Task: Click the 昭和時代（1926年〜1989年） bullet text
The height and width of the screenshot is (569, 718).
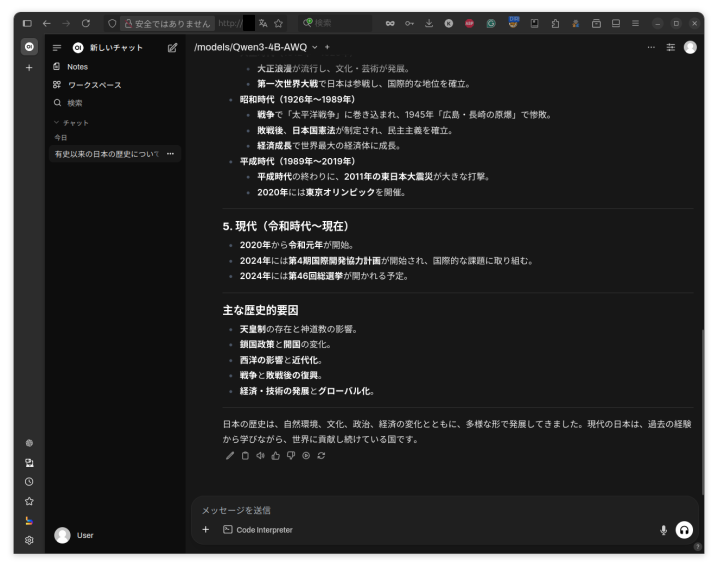Action: (x=298, y=99)
